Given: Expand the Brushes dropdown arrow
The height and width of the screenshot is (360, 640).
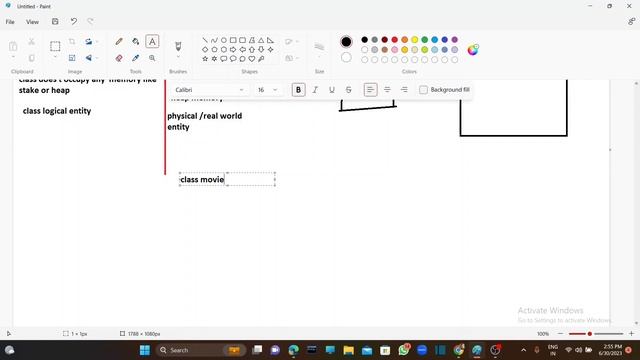Looking at the screenshot, I should point(178,58).
